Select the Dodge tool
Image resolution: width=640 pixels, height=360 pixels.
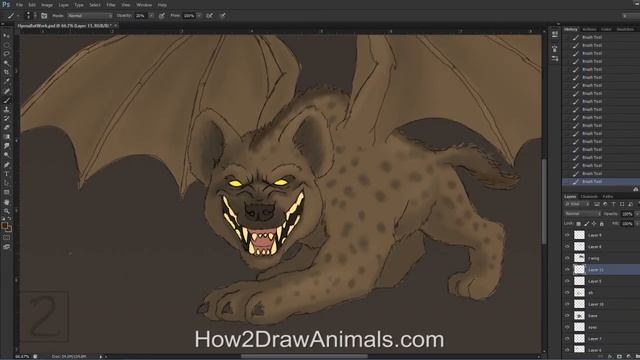pos(7,156)
